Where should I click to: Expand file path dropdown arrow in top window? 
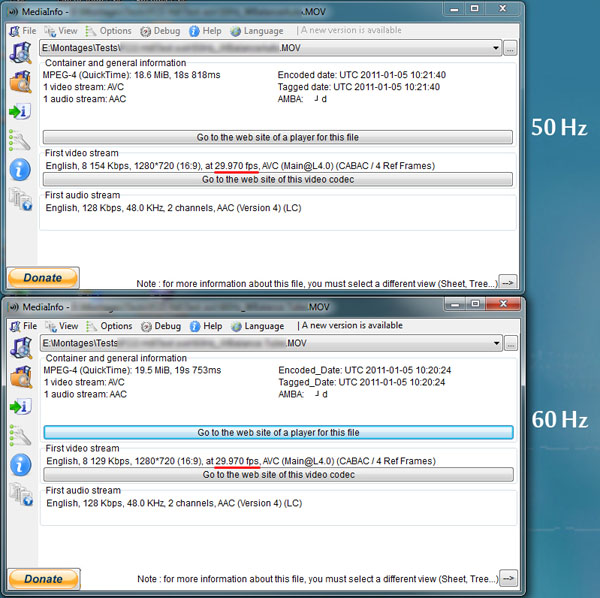[496, 48]
